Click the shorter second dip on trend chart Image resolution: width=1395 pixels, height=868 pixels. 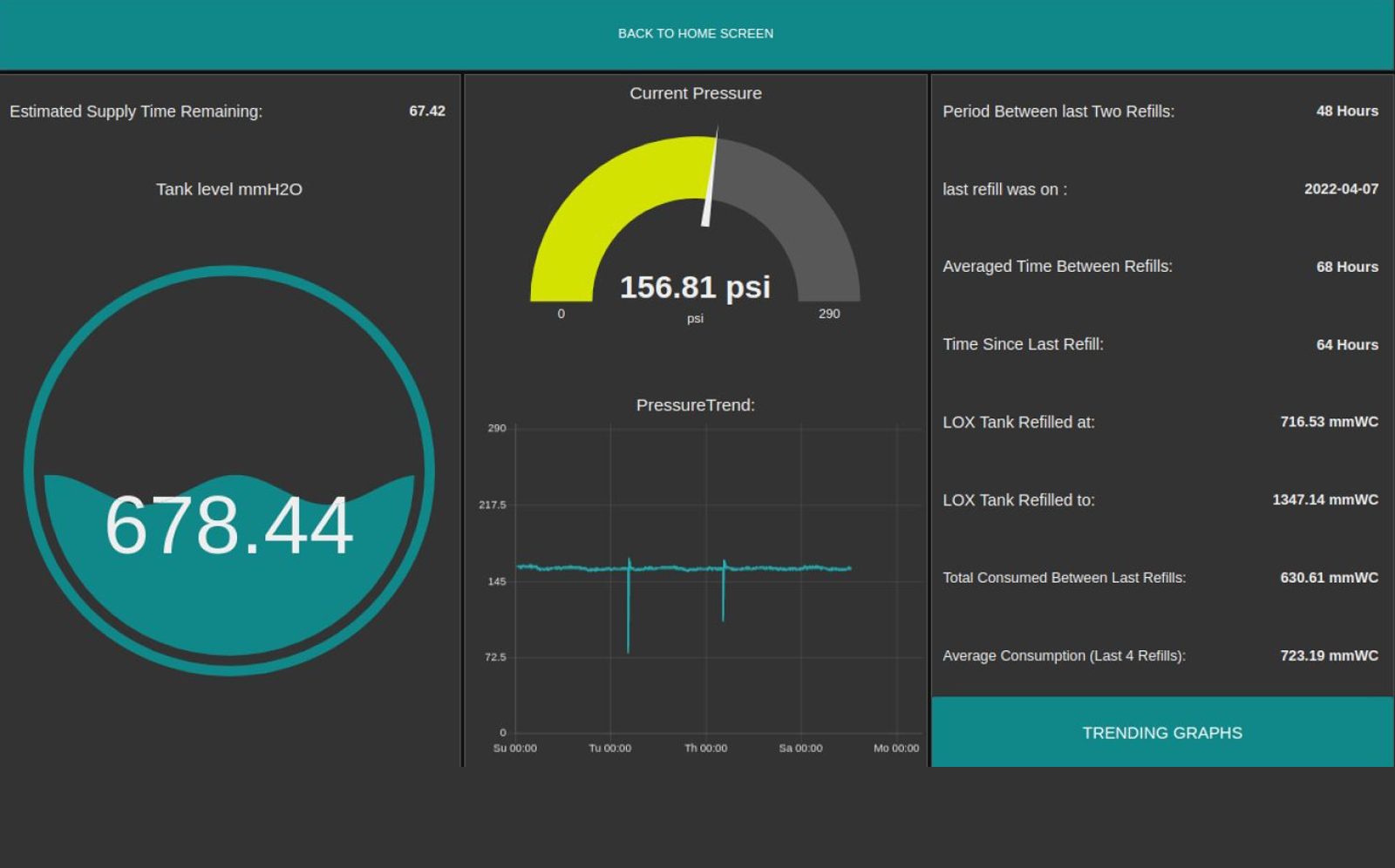tap(723, 601)
